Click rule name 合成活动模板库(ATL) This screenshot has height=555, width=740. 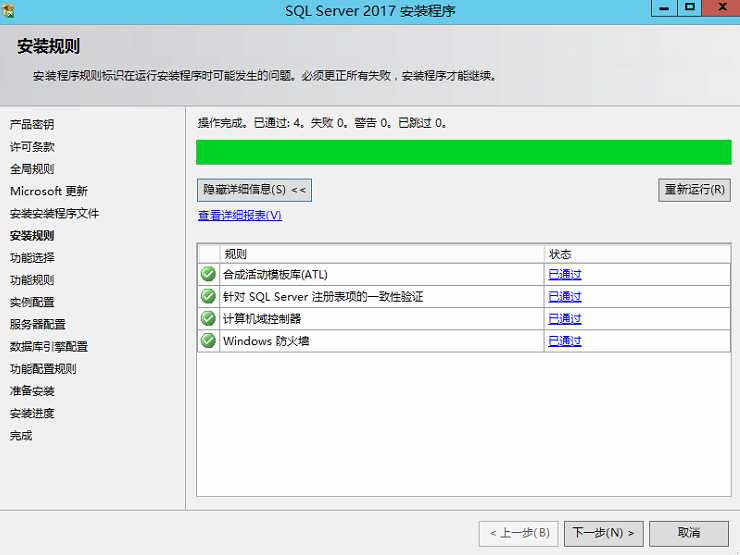(x=275, y=275)
